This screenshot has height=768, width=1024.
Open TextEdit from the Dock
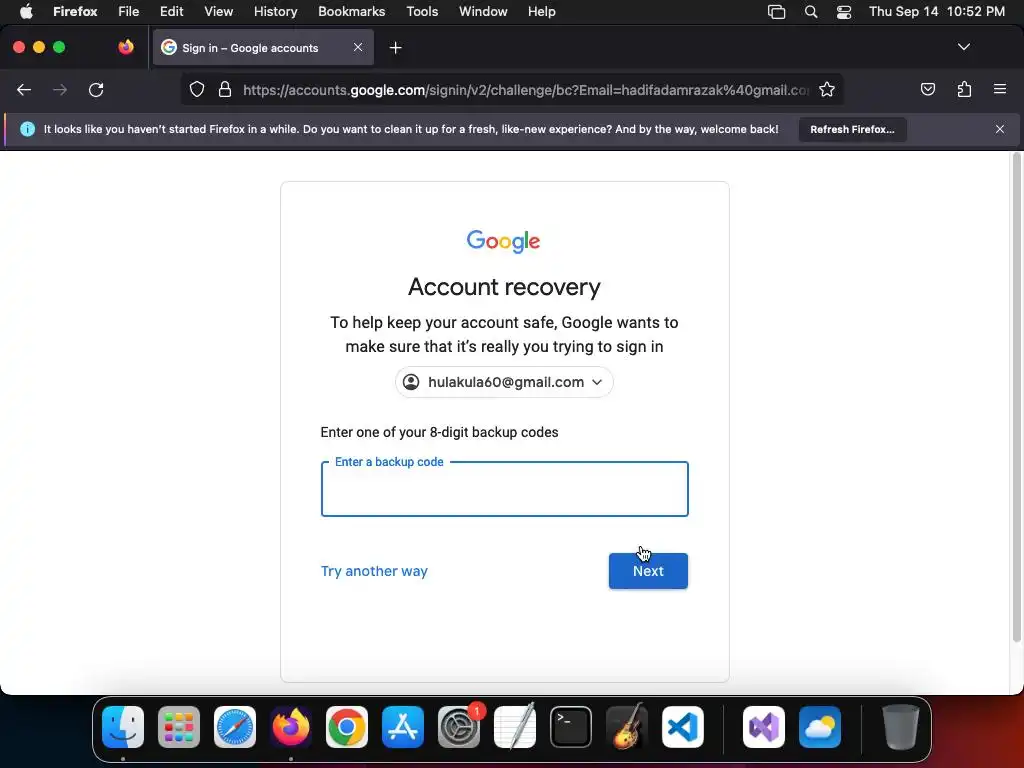tap(515, 727)
